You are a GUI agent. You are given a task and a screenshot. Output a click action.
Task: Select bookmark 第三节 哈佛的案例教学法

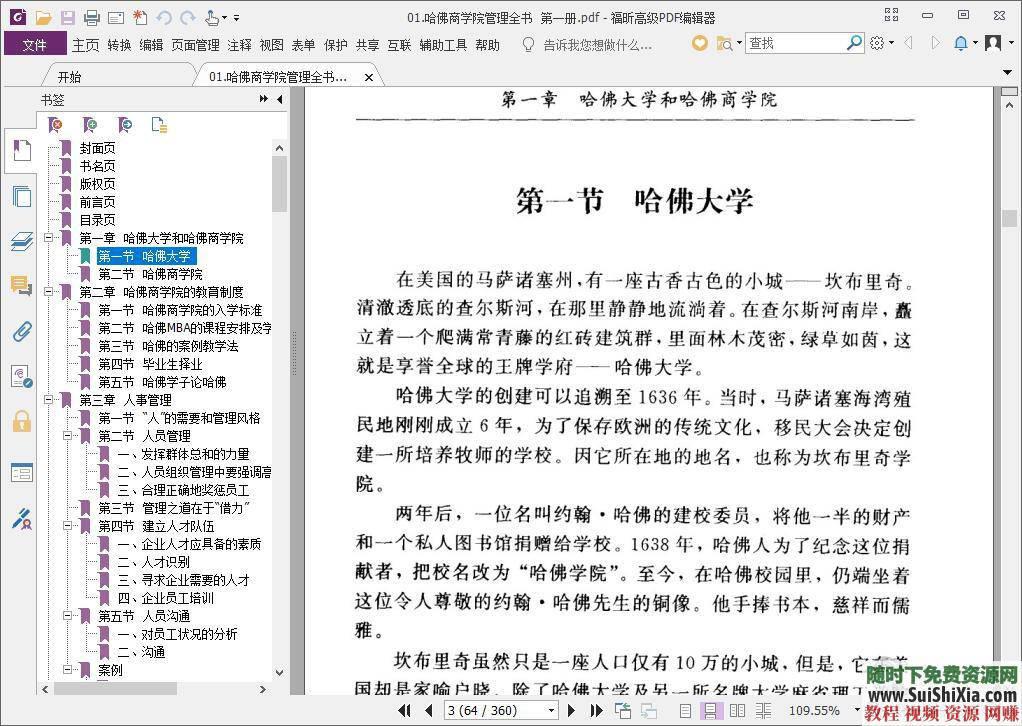[168, 346]
